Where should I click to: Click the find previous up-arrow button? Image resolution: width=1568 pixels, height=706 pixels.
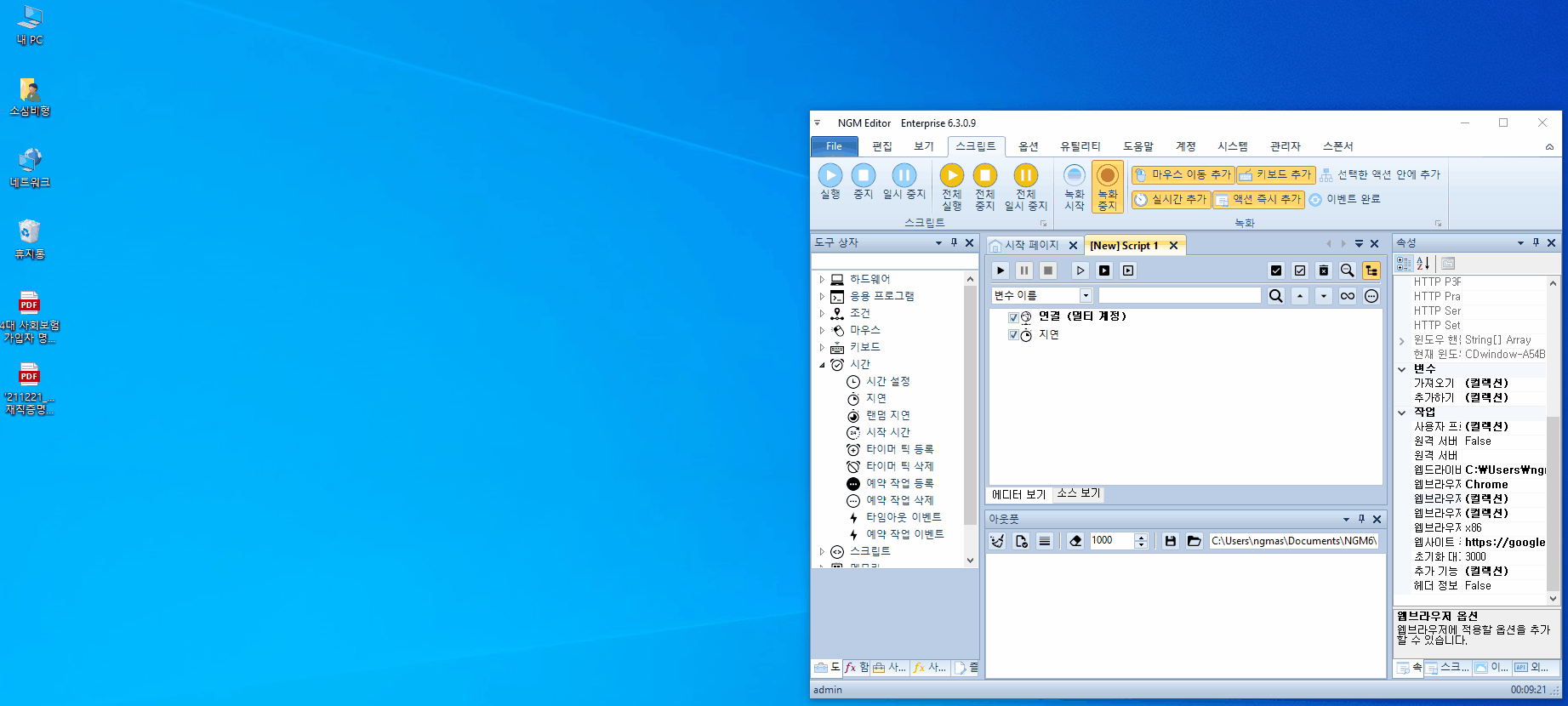1300,296
